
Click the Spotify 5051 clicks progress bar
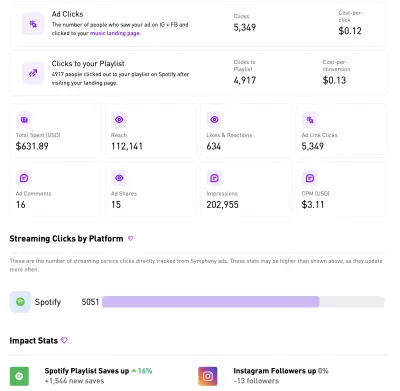click(x=243, y=302)
